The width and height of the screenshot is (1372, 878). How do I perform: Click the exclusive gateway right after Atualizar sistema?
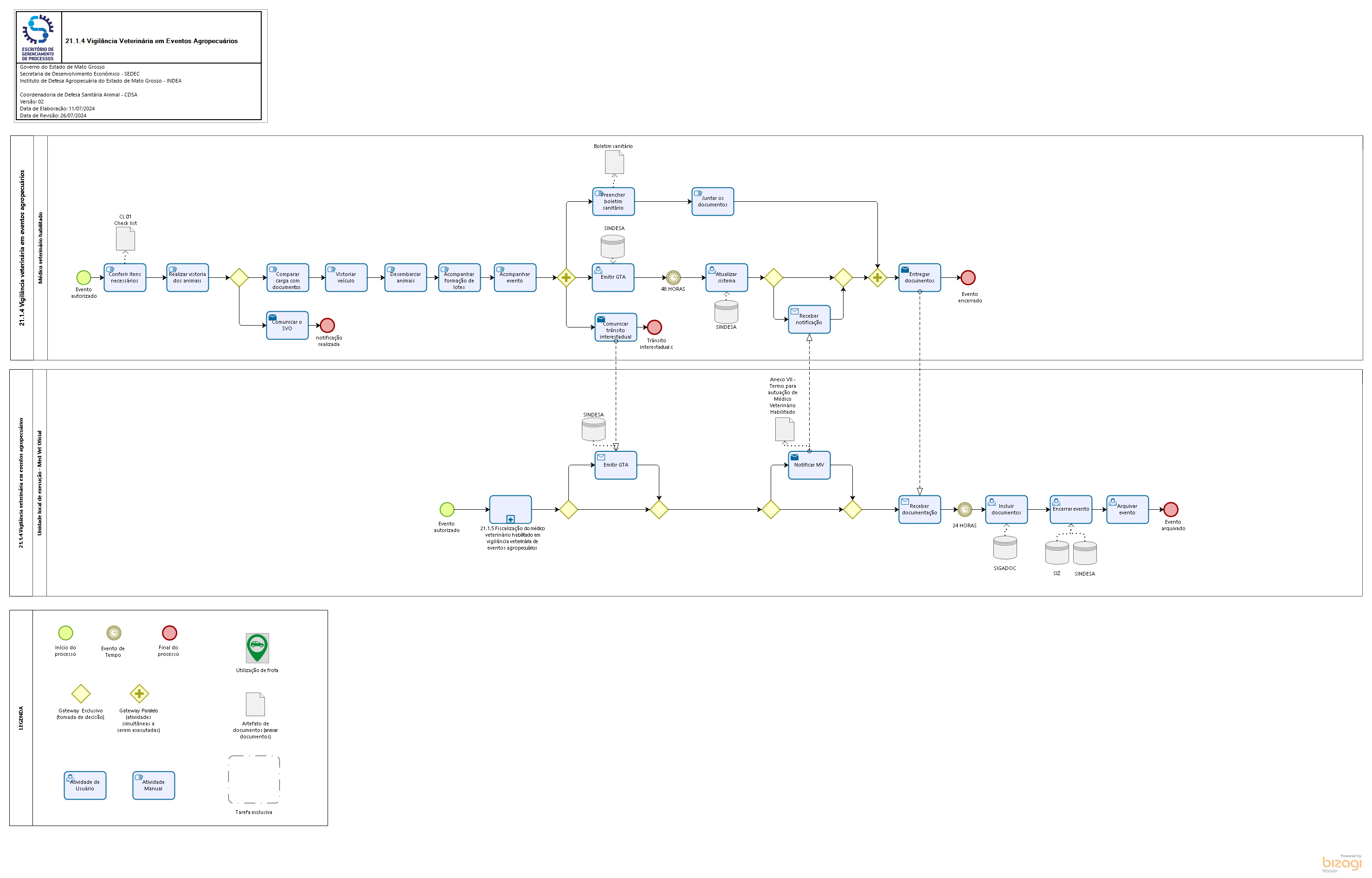[773, 278]
